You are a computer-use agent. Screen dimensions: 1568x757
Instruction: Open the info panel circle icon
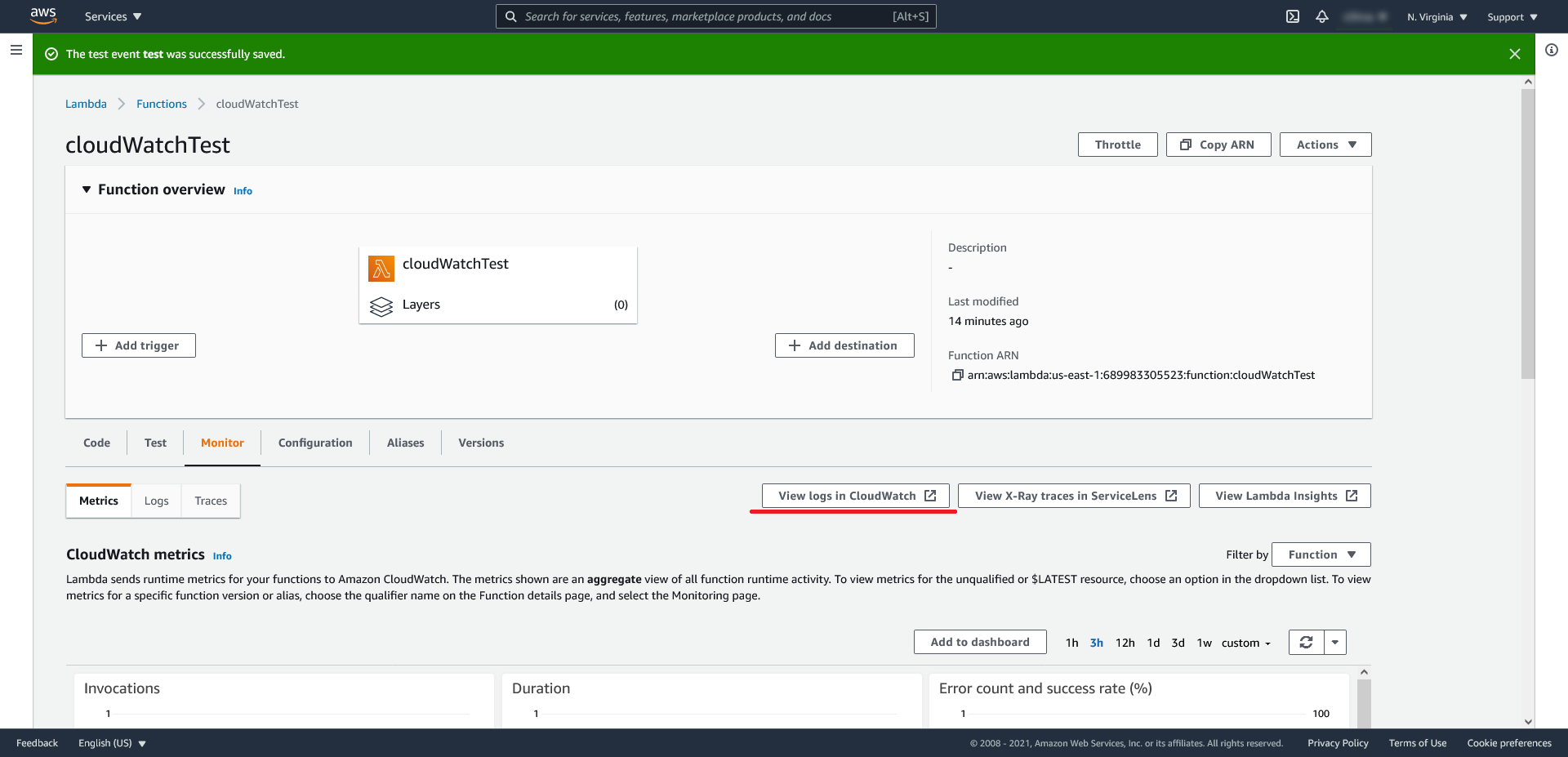[x=1552, y=50]
